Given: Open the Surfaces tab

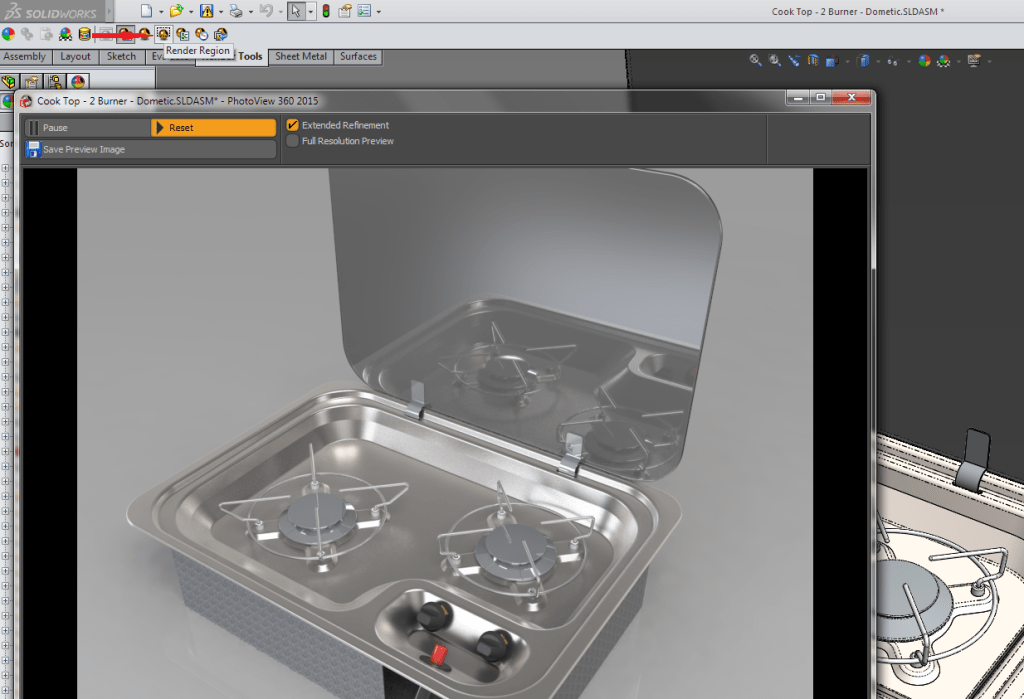Looking at the screenshot, I should (357, 56).
